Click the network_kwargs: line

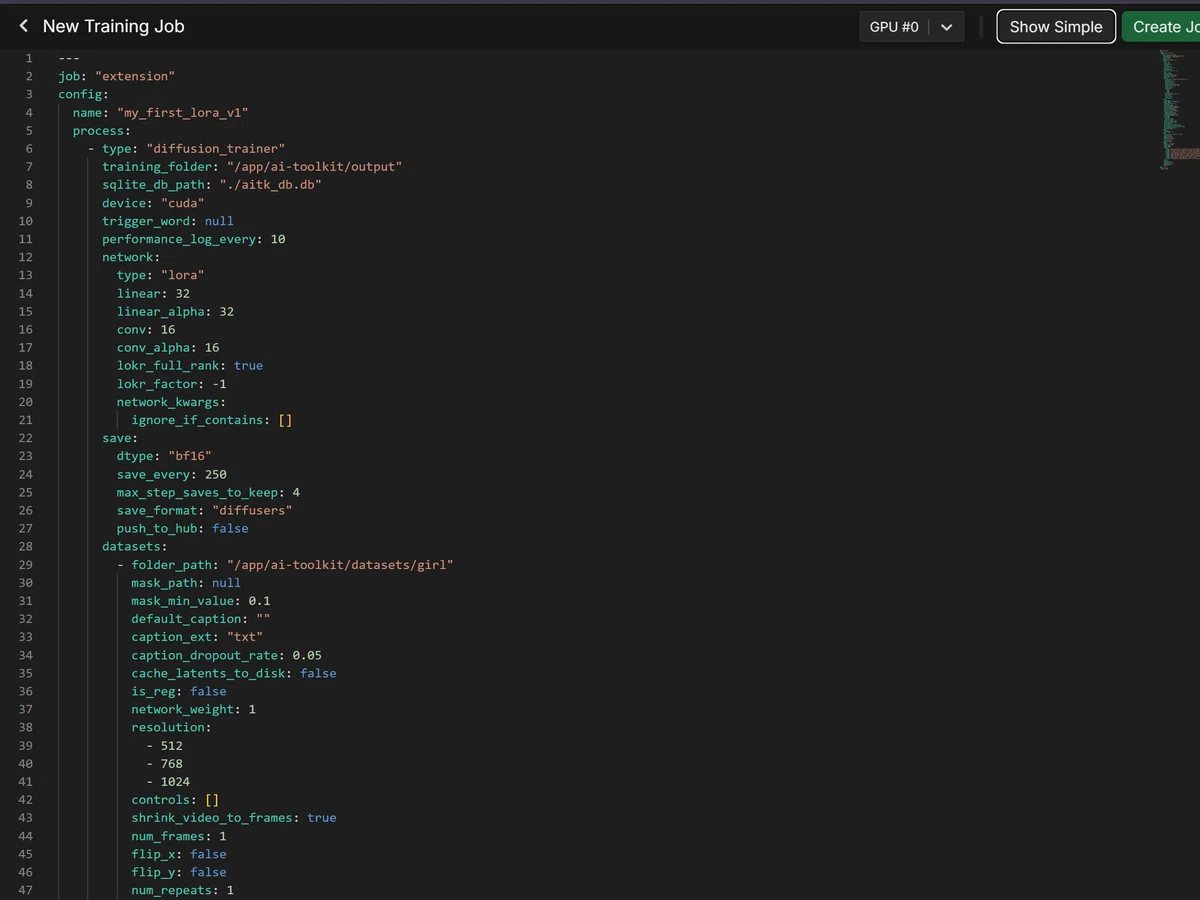[171, 402]
